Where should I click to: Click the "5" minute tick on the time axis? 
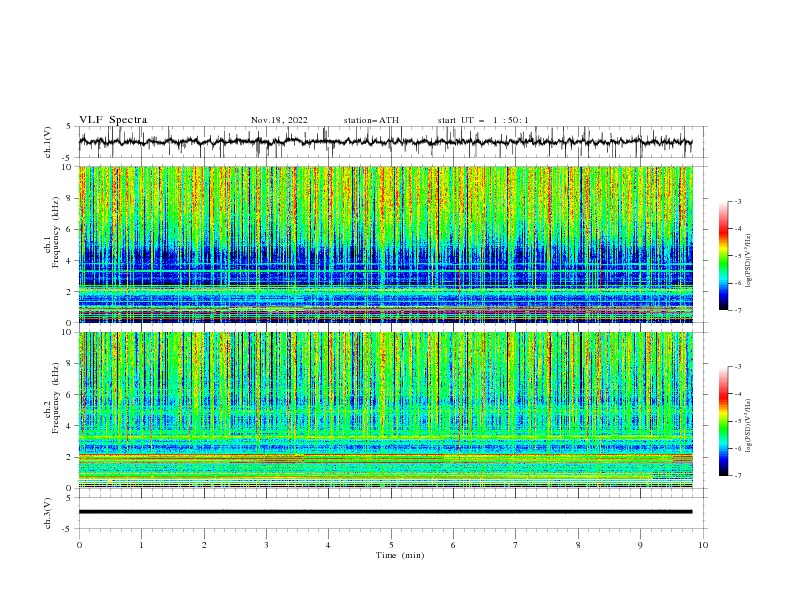391,545
